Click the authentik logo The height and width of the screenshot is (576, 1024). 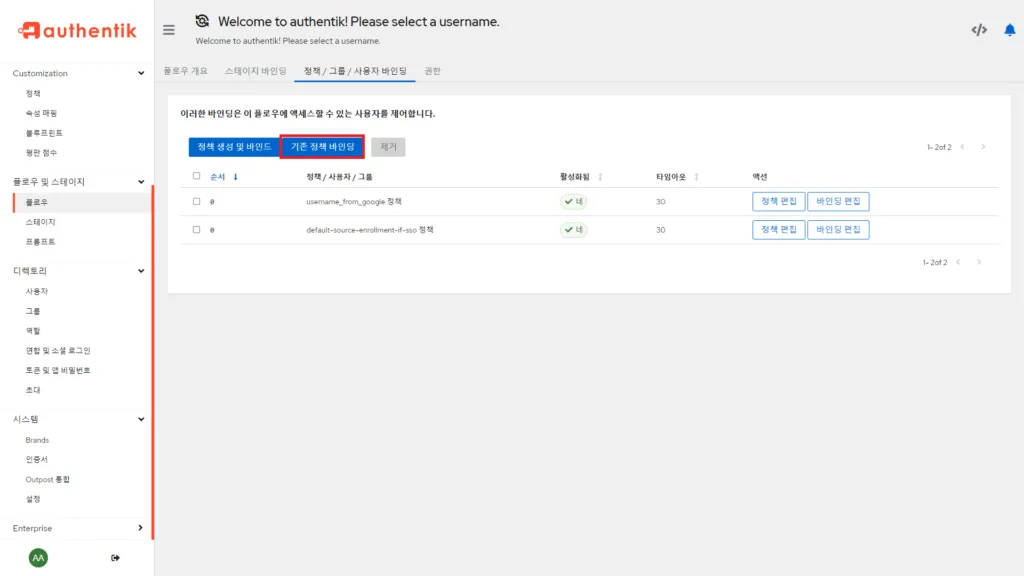tap(77, 31)
